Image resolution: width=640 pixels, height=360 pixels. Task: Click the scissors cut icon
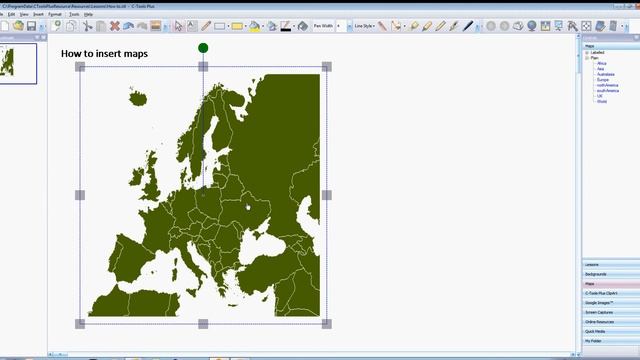(x=87, y=26)
